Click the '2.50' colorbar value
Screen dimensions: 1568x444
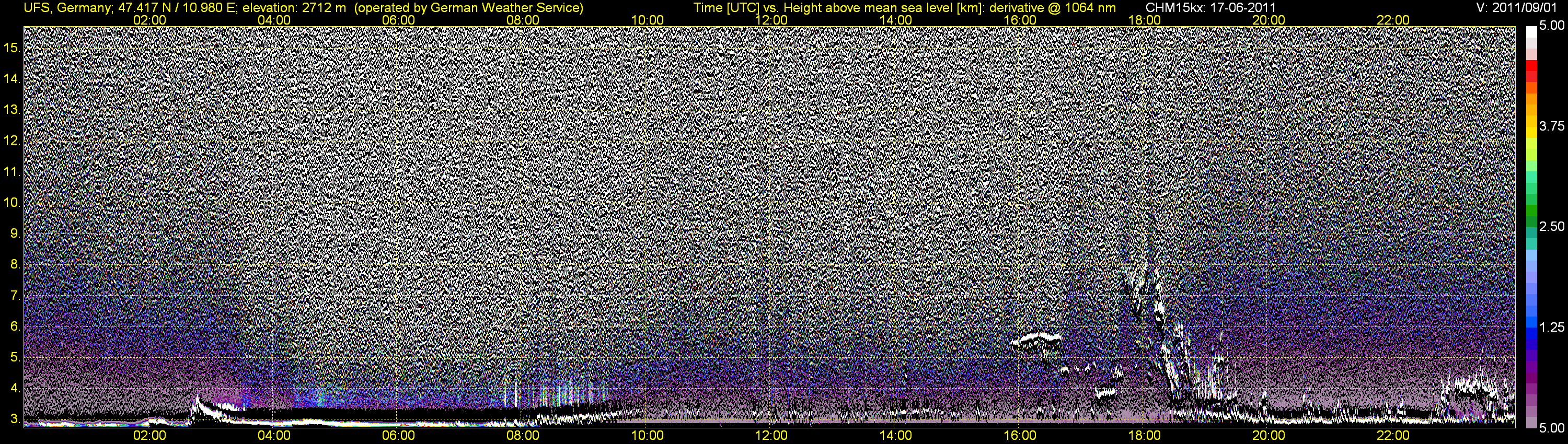(1552, 226)
